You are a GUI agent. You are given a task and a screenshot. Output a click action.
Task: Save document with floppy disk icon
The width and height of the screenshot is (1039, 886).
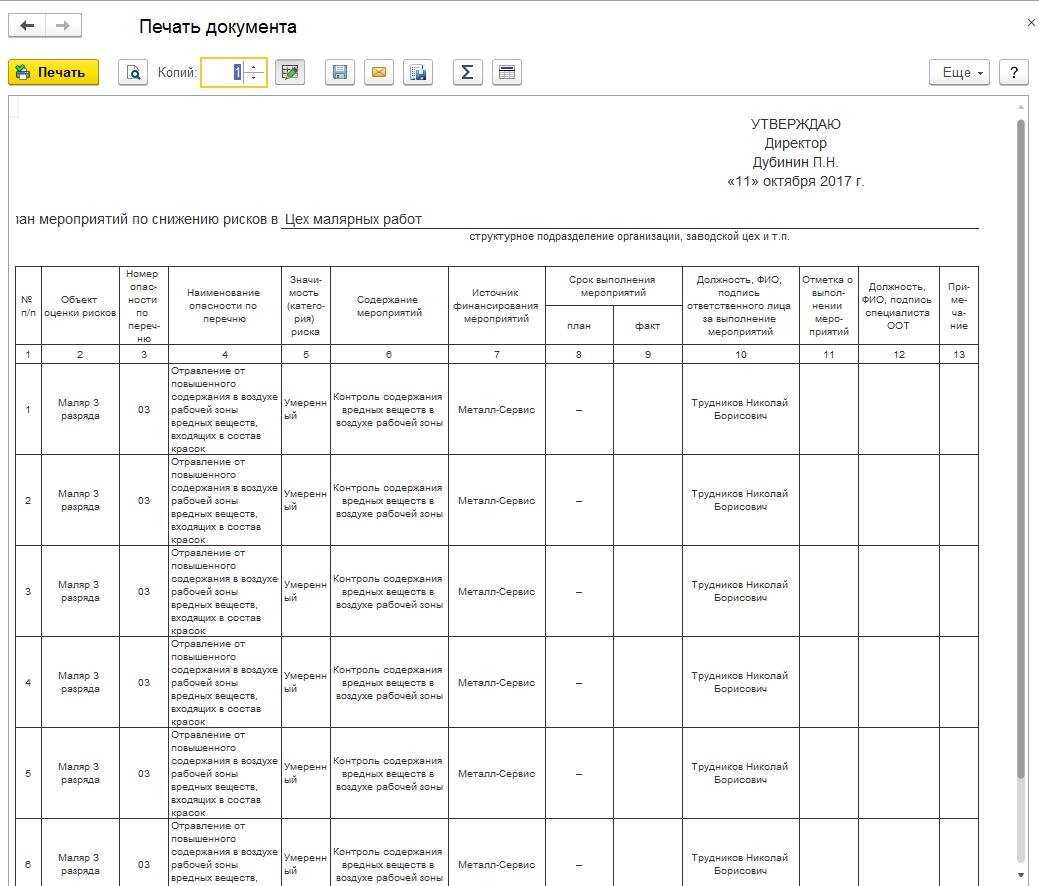tap(340, 72)
